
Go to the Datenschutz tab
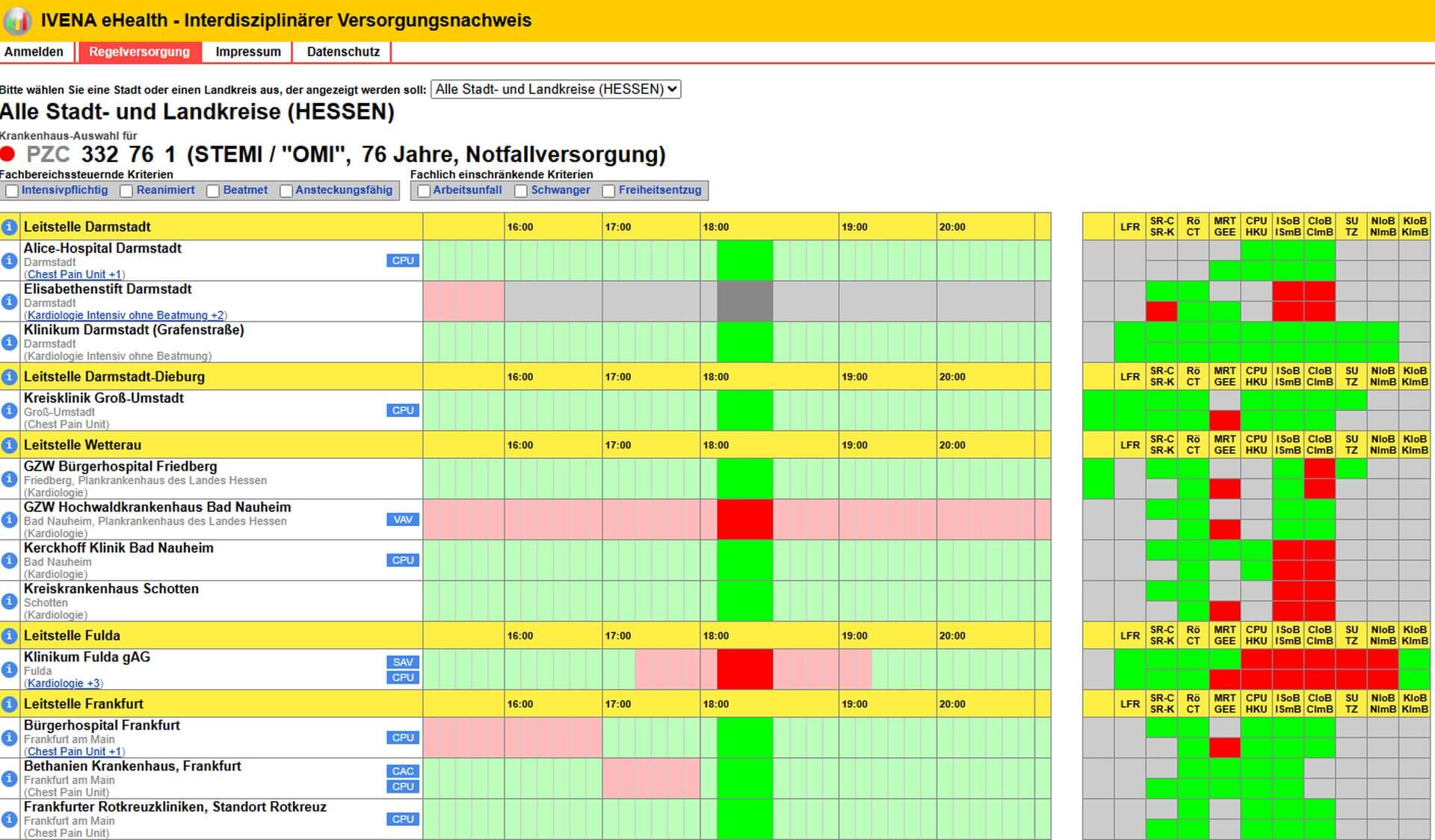[343, 52]
